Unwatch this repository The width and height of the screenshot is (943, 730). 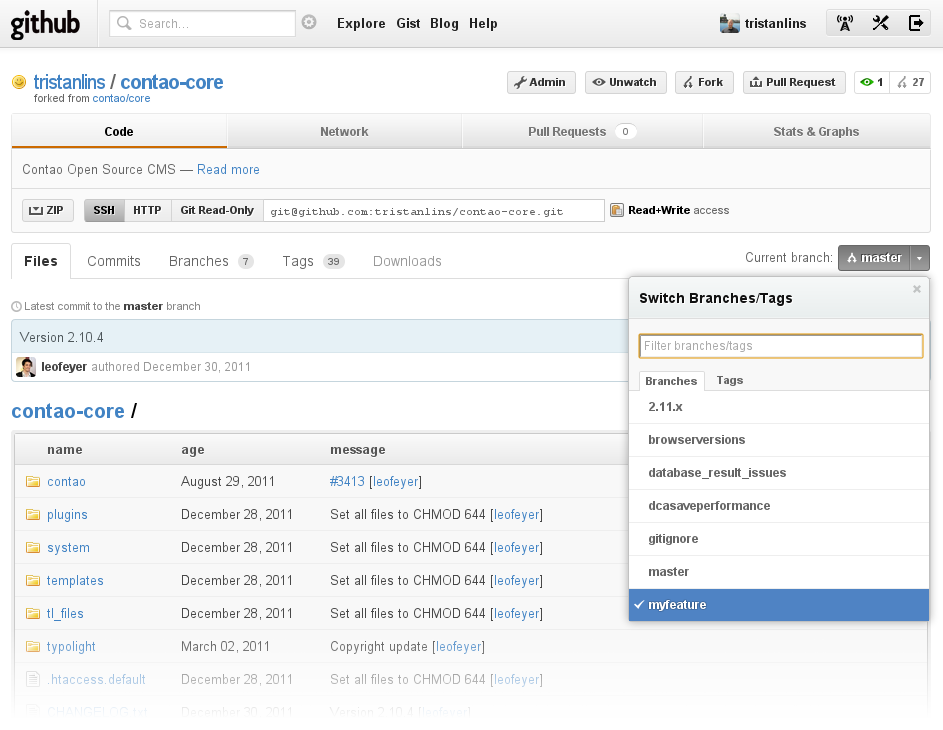pos(625,83)
